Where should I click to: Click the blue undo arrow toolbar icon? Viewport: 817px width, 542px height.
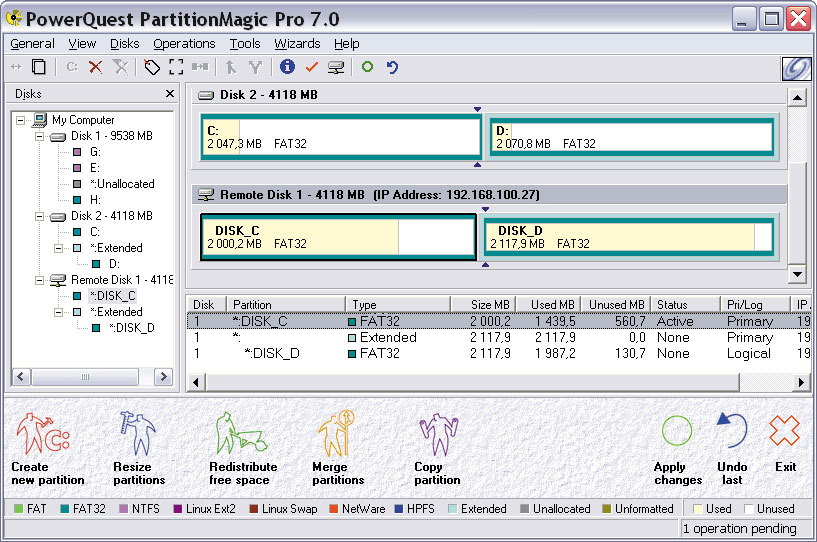click(392, 67)
